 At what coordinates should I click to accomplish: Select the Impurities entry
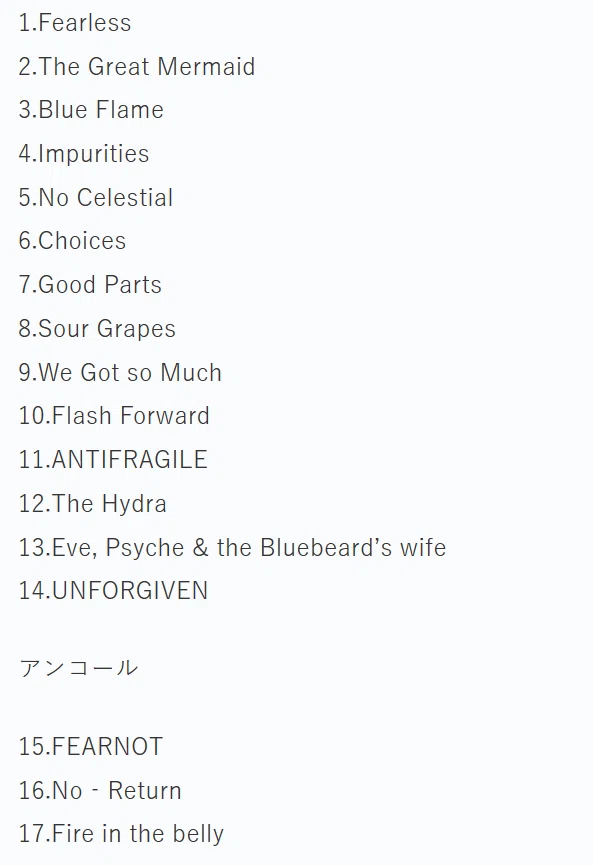(x=84, y=154)
